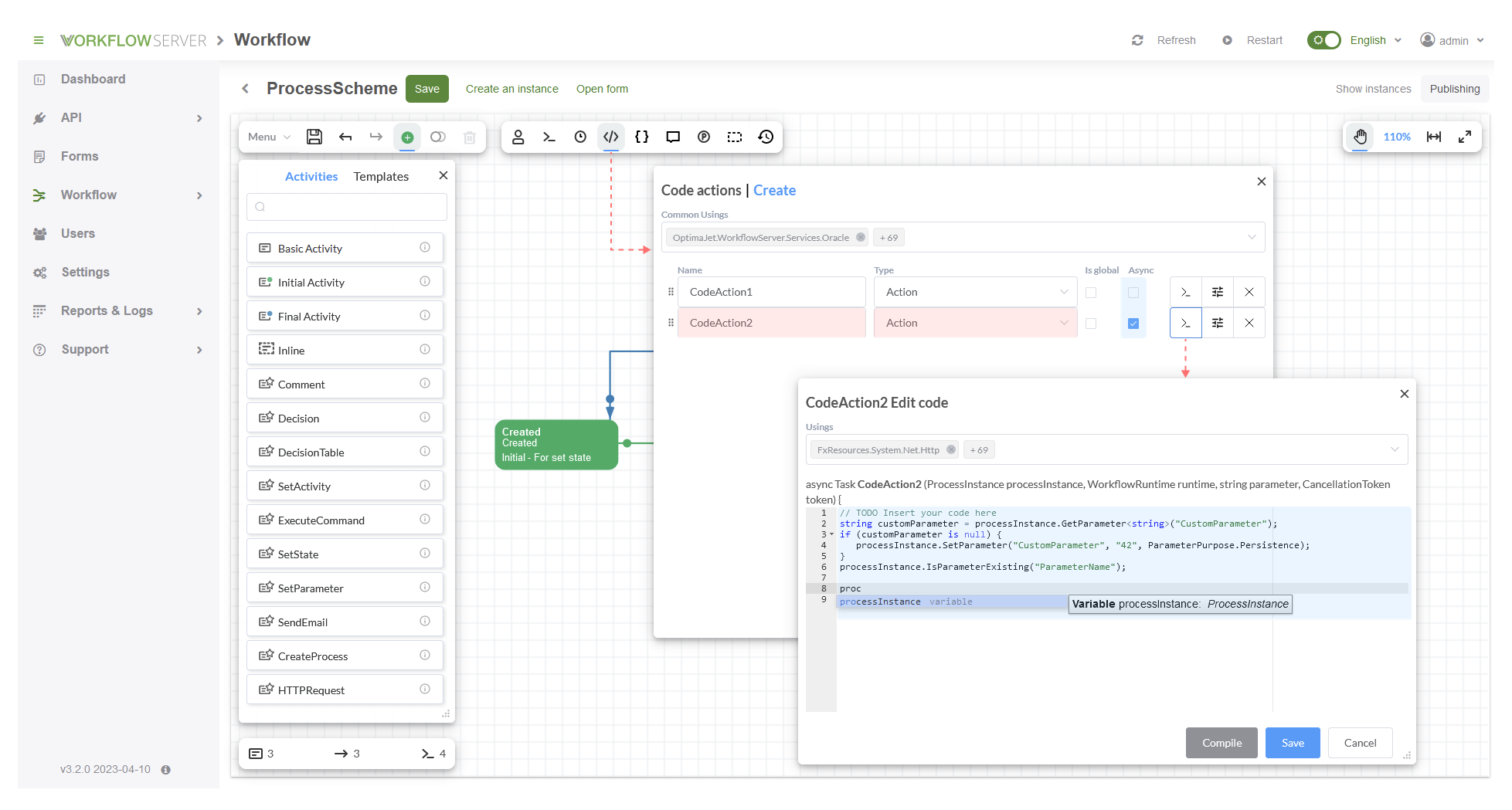Image resolution: width=1512 pixels, height=810 pixels.
Task: Open the curly braces parameters icon
Action: 642,137
